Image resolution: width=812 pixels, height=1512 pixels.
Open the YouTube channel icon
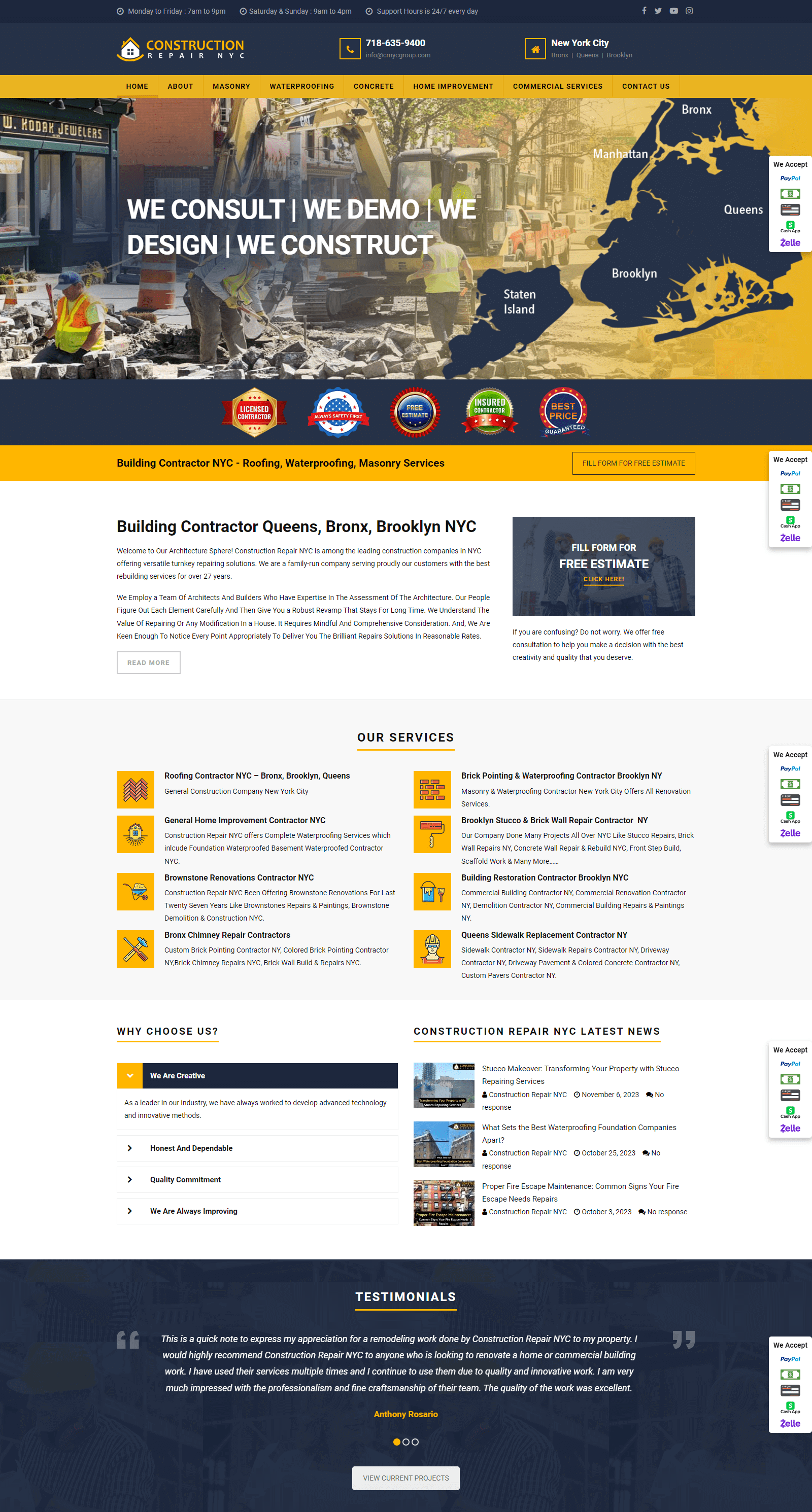(673, 11)
